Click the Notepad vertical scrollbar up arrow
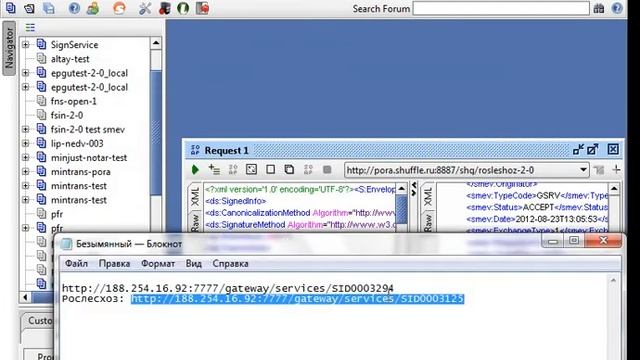Image resolution: width=640 pixels, height=360 pixels. click(613, 280)
